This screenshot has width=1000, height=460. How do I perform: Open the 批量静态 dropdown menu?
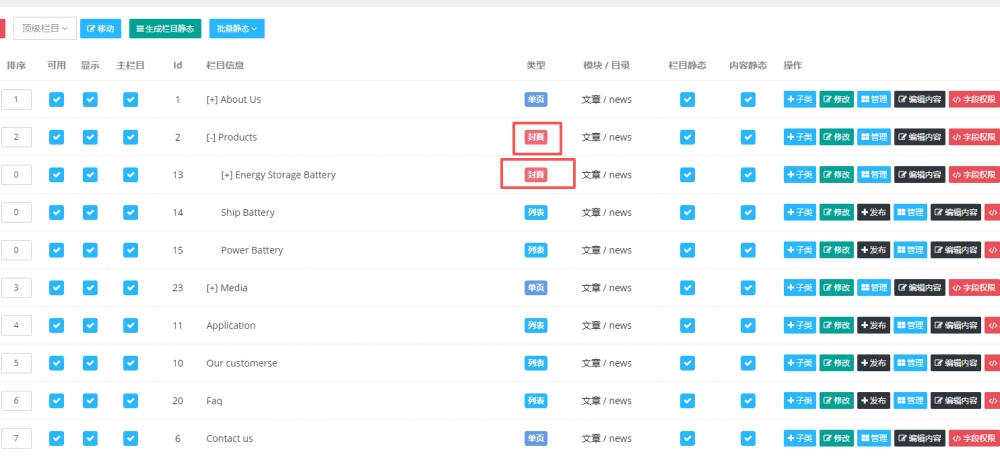237,28
